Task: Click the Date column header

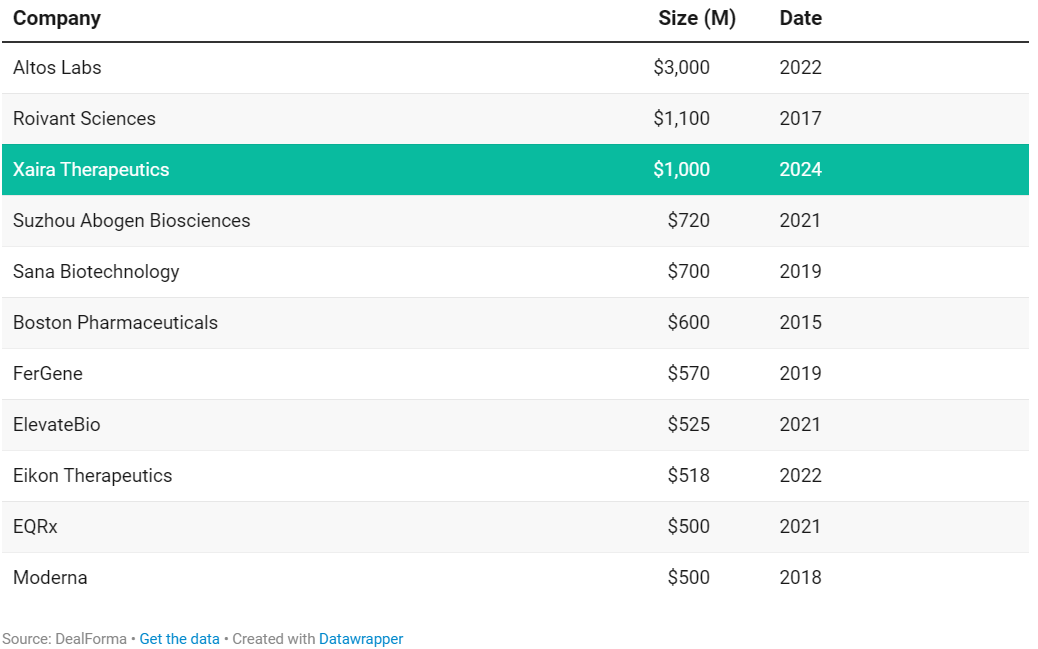Action: [800, 18]
